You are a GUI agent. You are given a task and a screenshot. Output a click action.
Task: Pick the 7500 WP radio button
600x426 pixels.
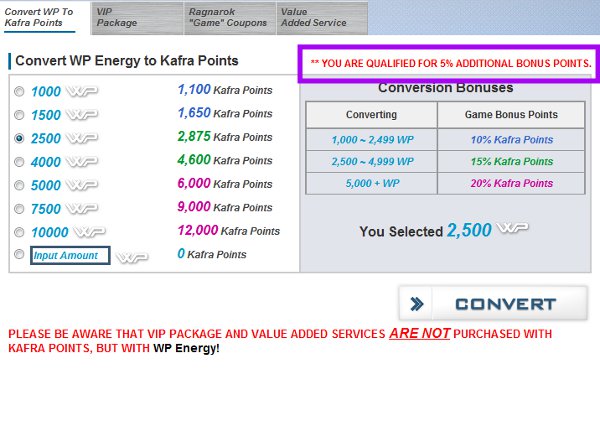click(19, 209)
